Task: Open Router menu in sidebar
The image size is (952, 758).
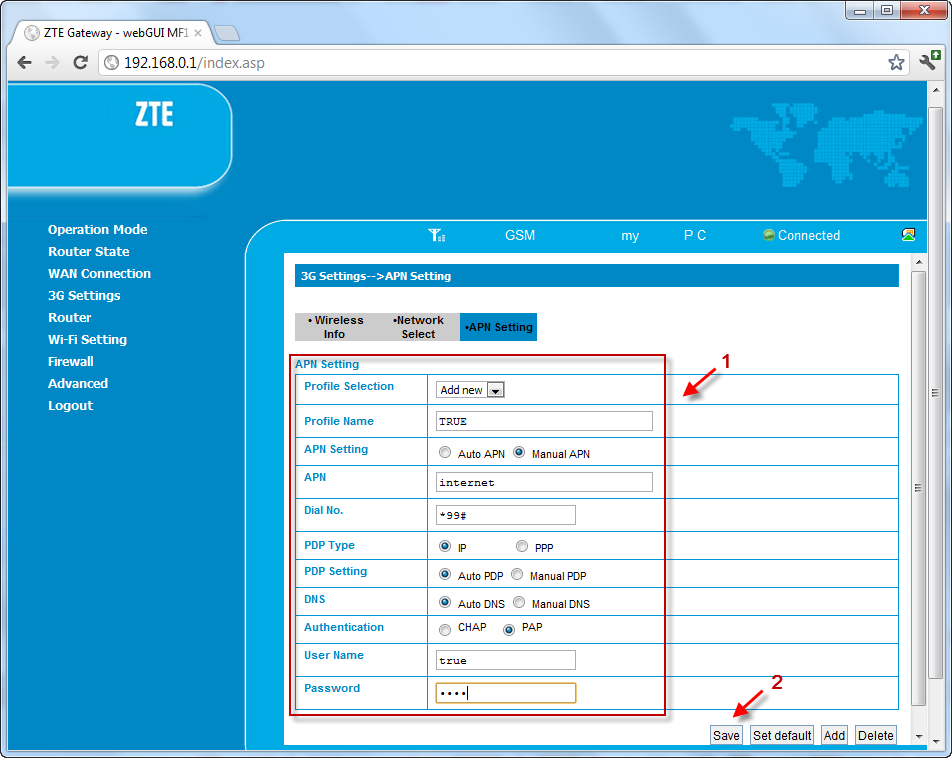Action: click(70, 318)
